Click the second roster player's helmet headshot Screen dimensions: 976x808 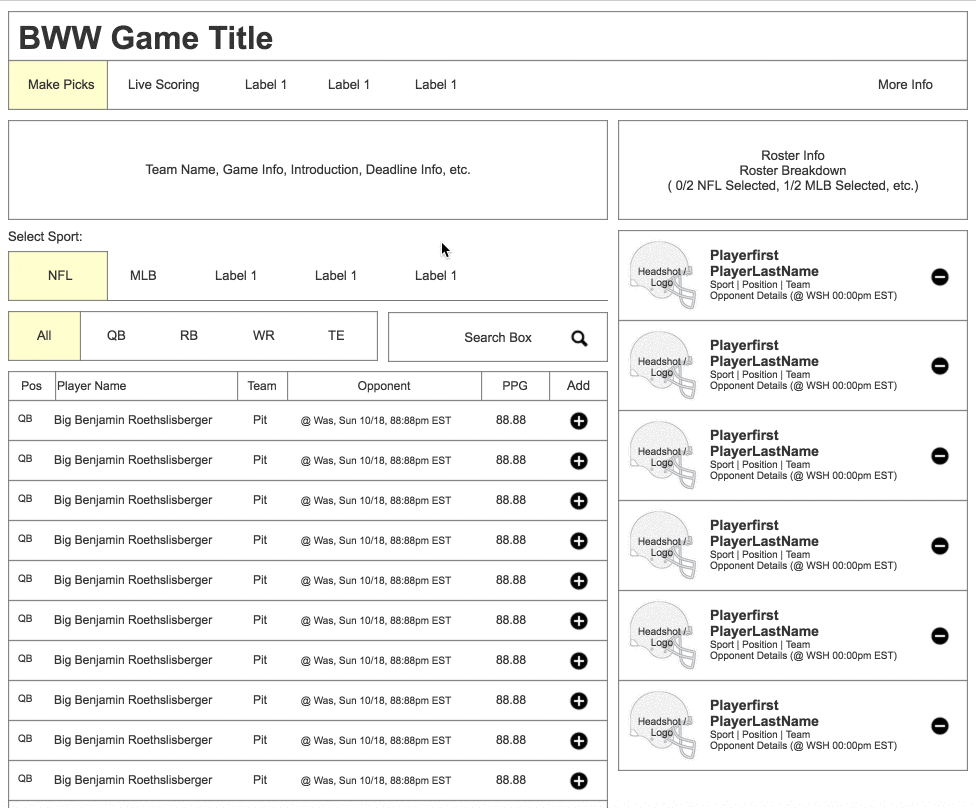click(x=662, y=366)
